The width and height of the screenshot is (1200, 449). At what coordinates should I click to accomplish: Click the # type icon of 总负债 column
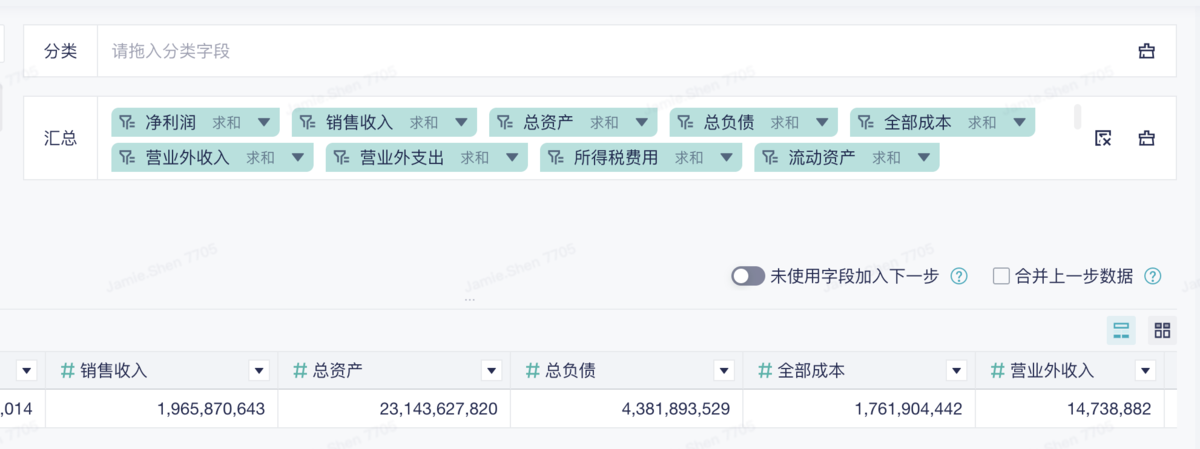point(533,371)
